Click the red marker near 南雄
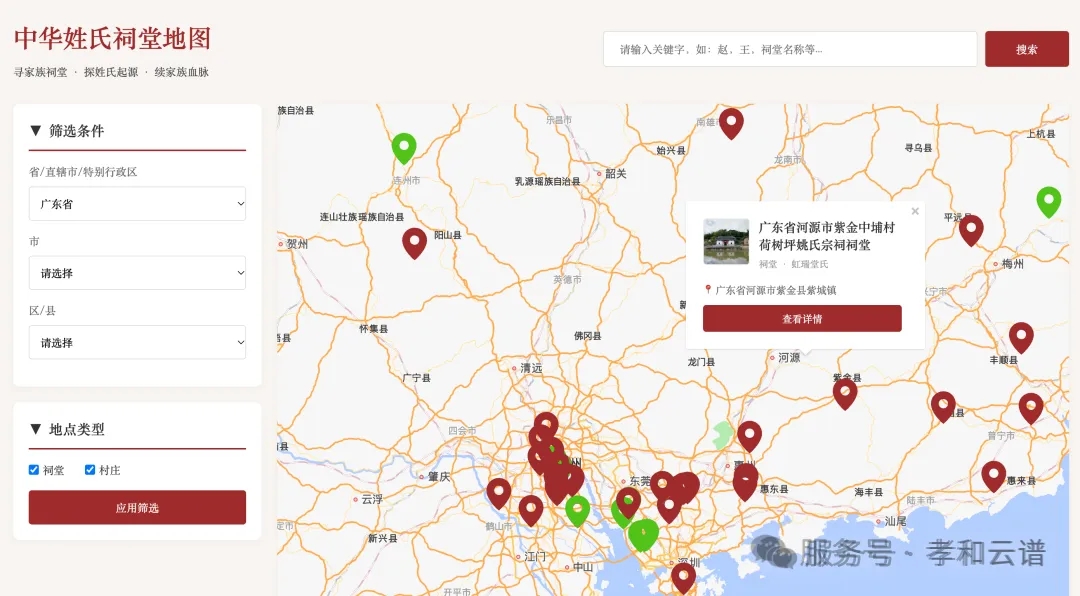Viewport: 1080px width, 596px height. point(731,123)
